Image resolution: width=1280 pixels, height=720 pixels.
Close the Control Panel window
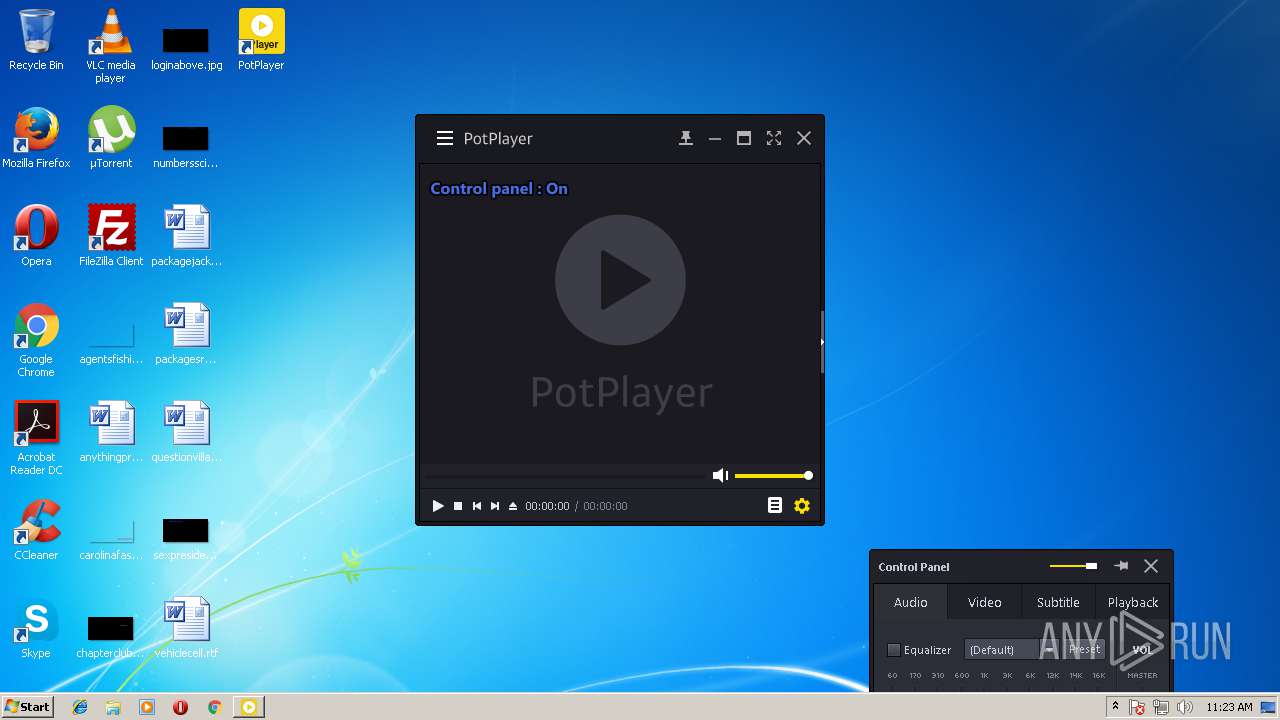[x=1151, y=566]
